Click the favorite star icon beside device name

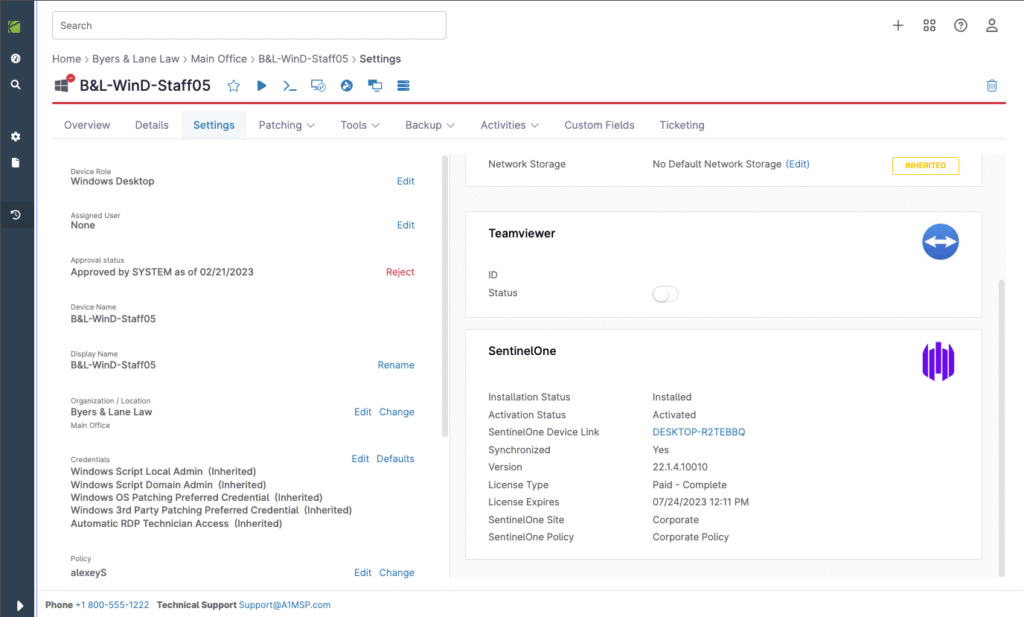(x=234, y=86)
